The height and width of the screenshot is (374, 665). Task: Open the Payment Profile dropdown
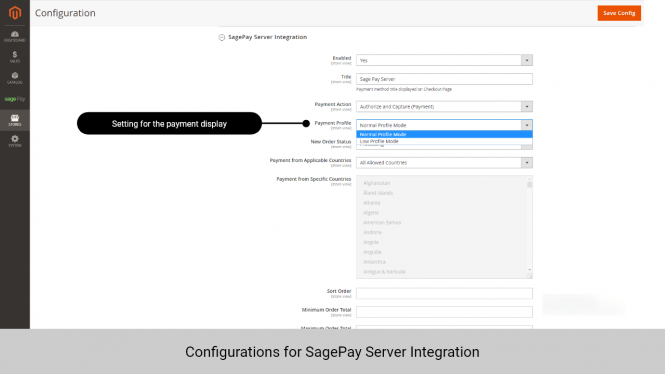tap(444, 125)
